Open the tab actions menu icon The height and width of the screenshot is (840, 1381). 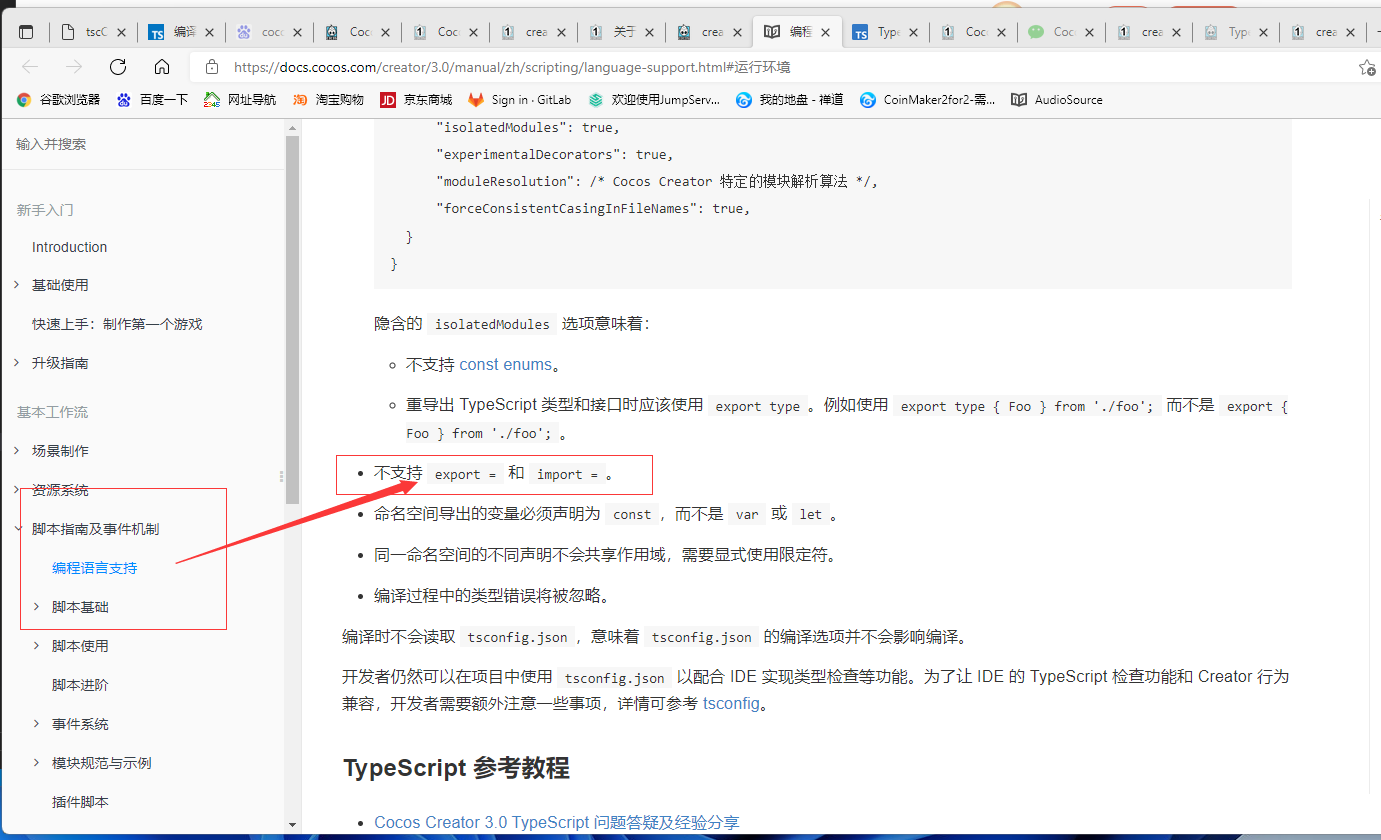(26, 32)
